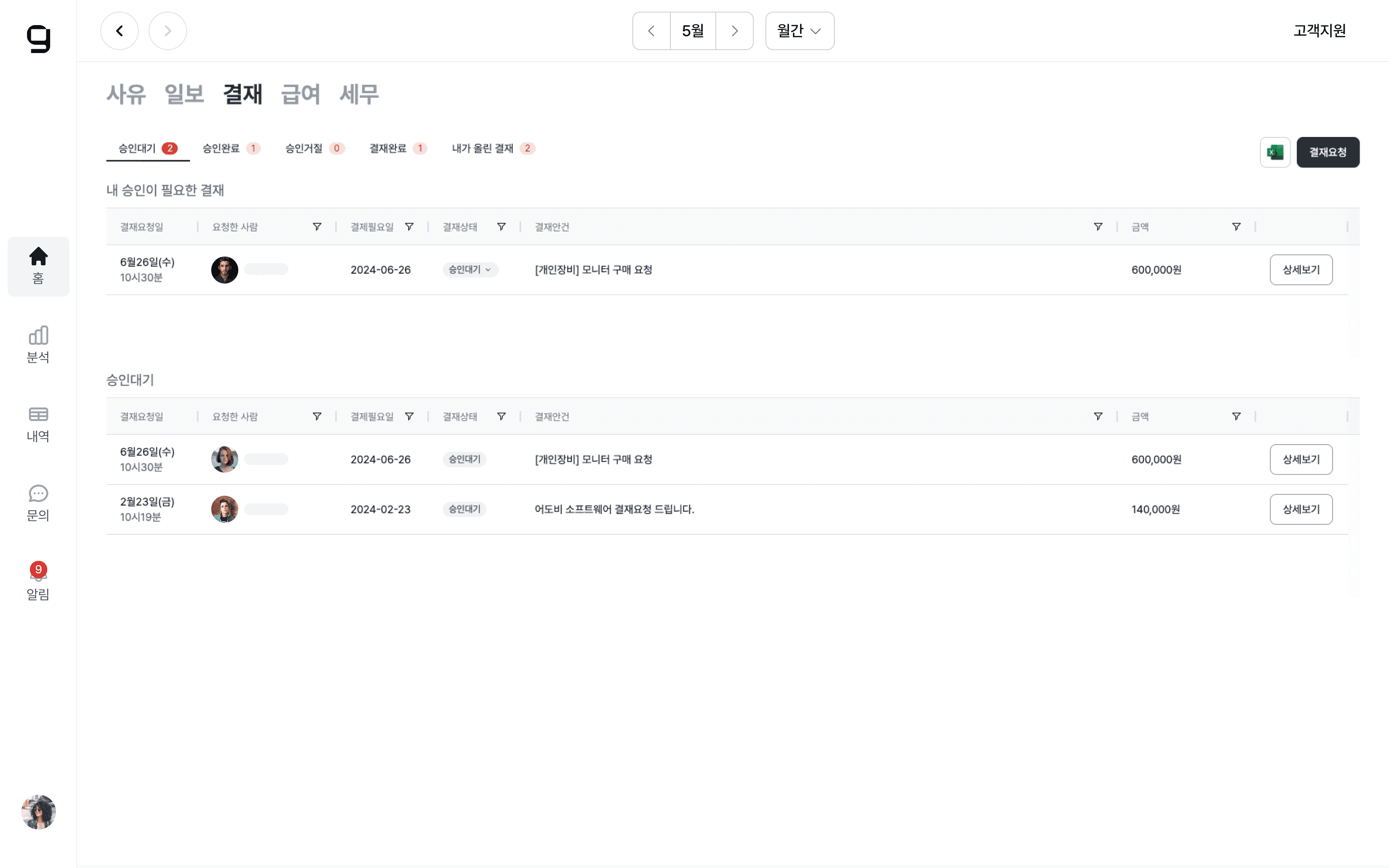The height and width of the screenshot is (868, 1389).
Task: Open the 내역 history sidebar icon
Action: coord(38,424)
